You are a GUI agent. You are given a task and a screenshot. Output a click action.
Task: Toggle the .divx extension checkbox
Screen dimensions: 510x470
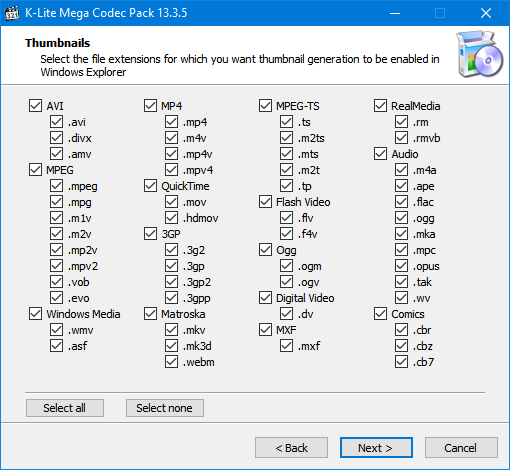pos(56,138)
